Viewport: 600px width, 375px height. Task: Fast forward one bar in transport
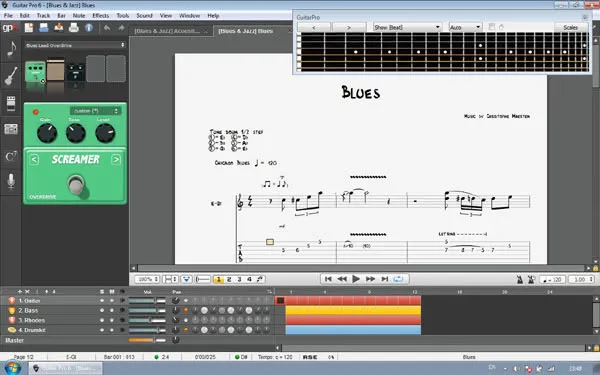(370, 279)
